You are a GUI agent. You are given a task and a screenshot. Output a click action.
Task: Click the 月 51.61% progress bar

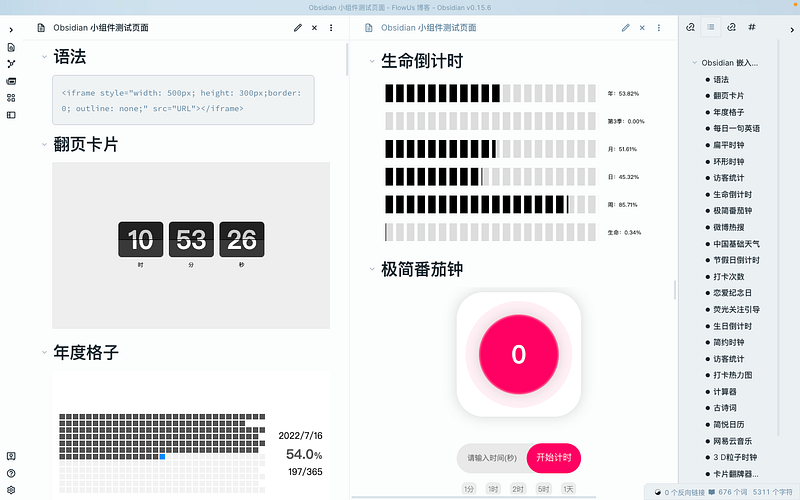point(490,149)
